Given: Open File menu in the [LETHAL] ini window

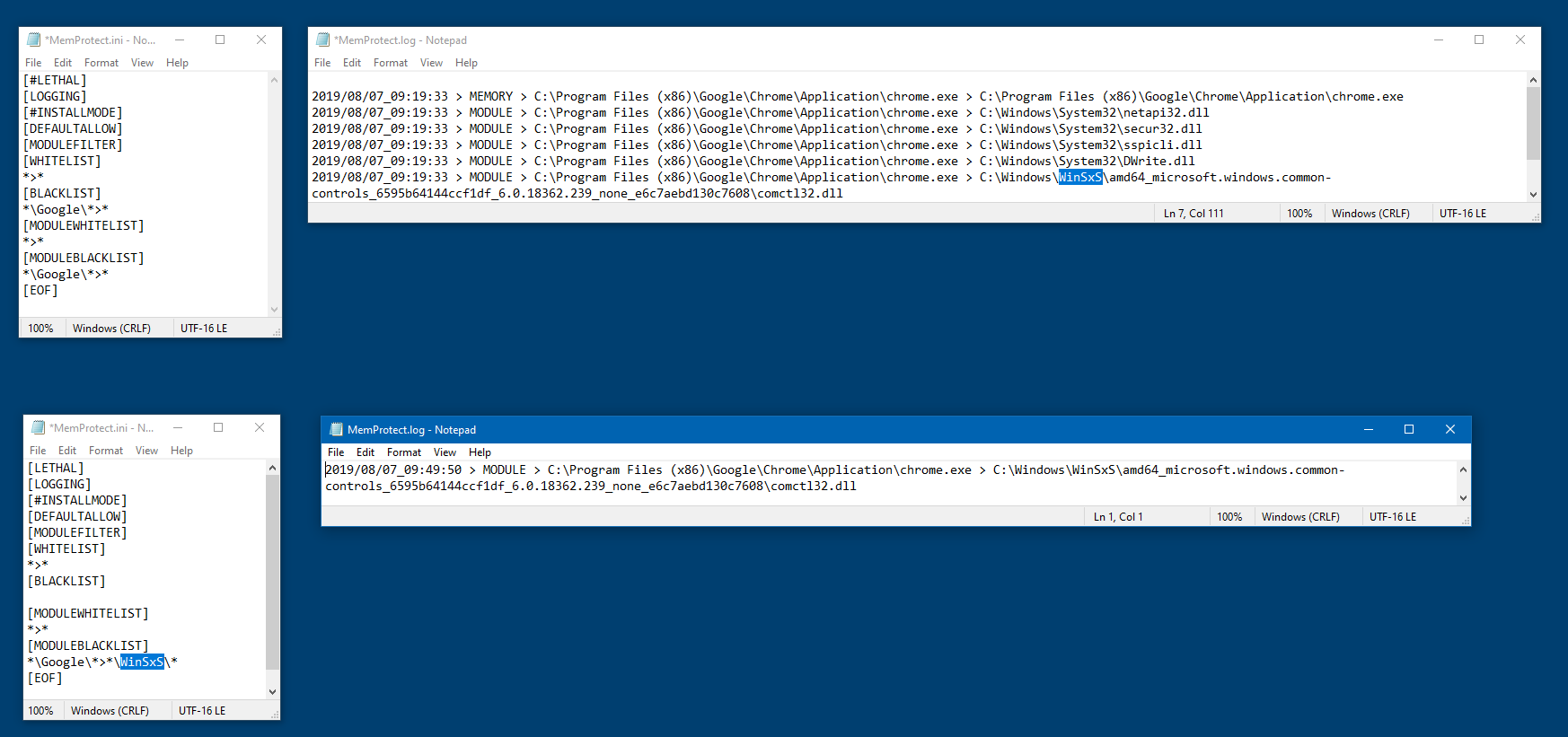Looking at the screenshot, I should [x=38, y=451].
